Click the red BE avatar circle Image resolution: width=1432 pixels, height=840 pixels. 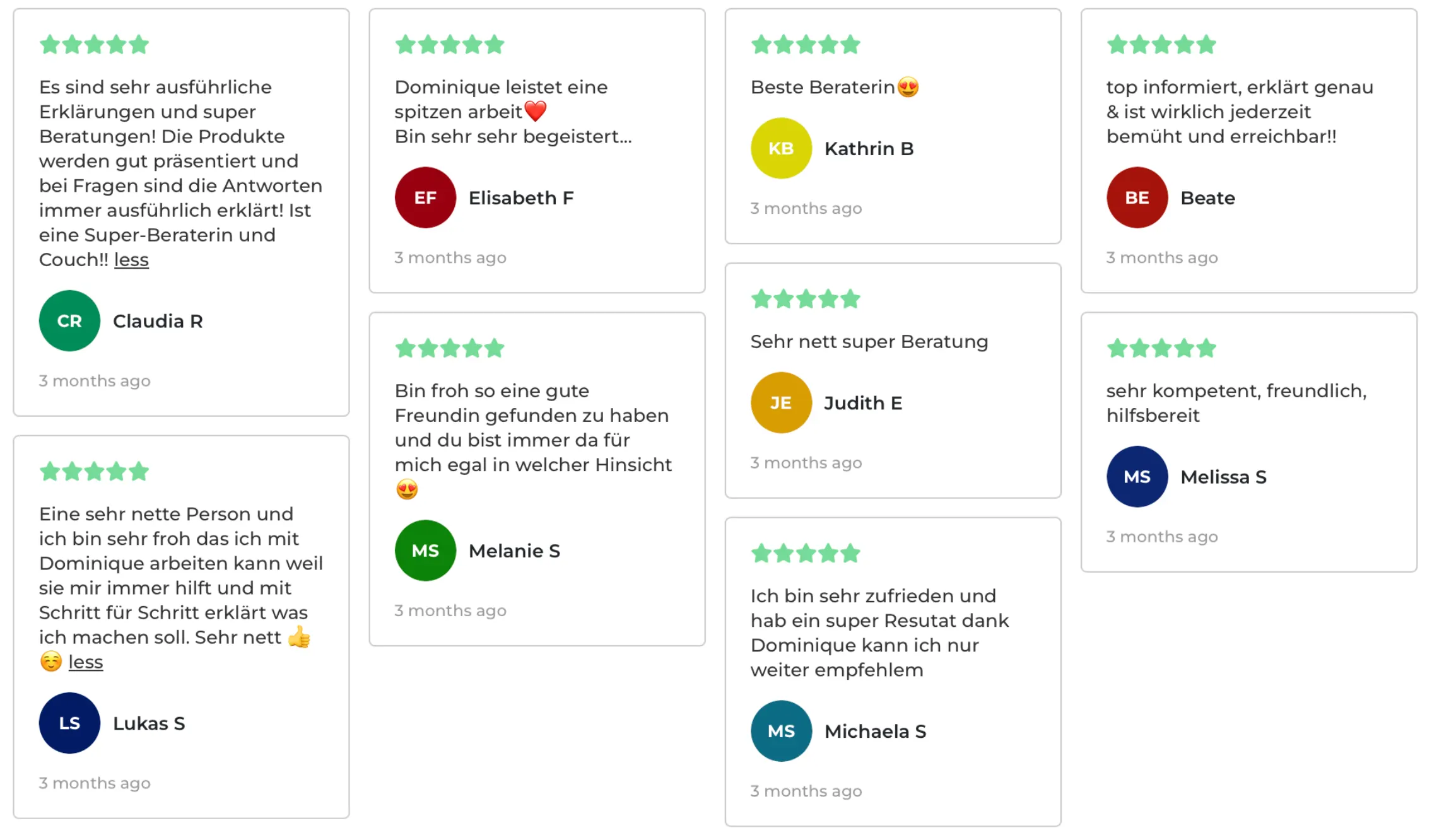pos(1137,197)
